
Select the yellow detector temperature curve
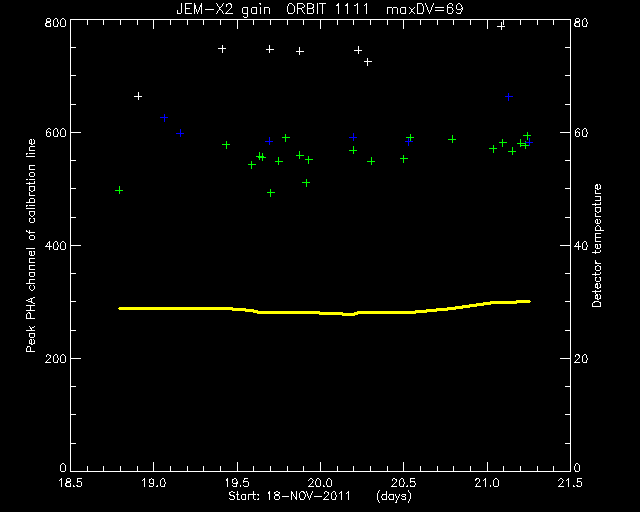324,309
